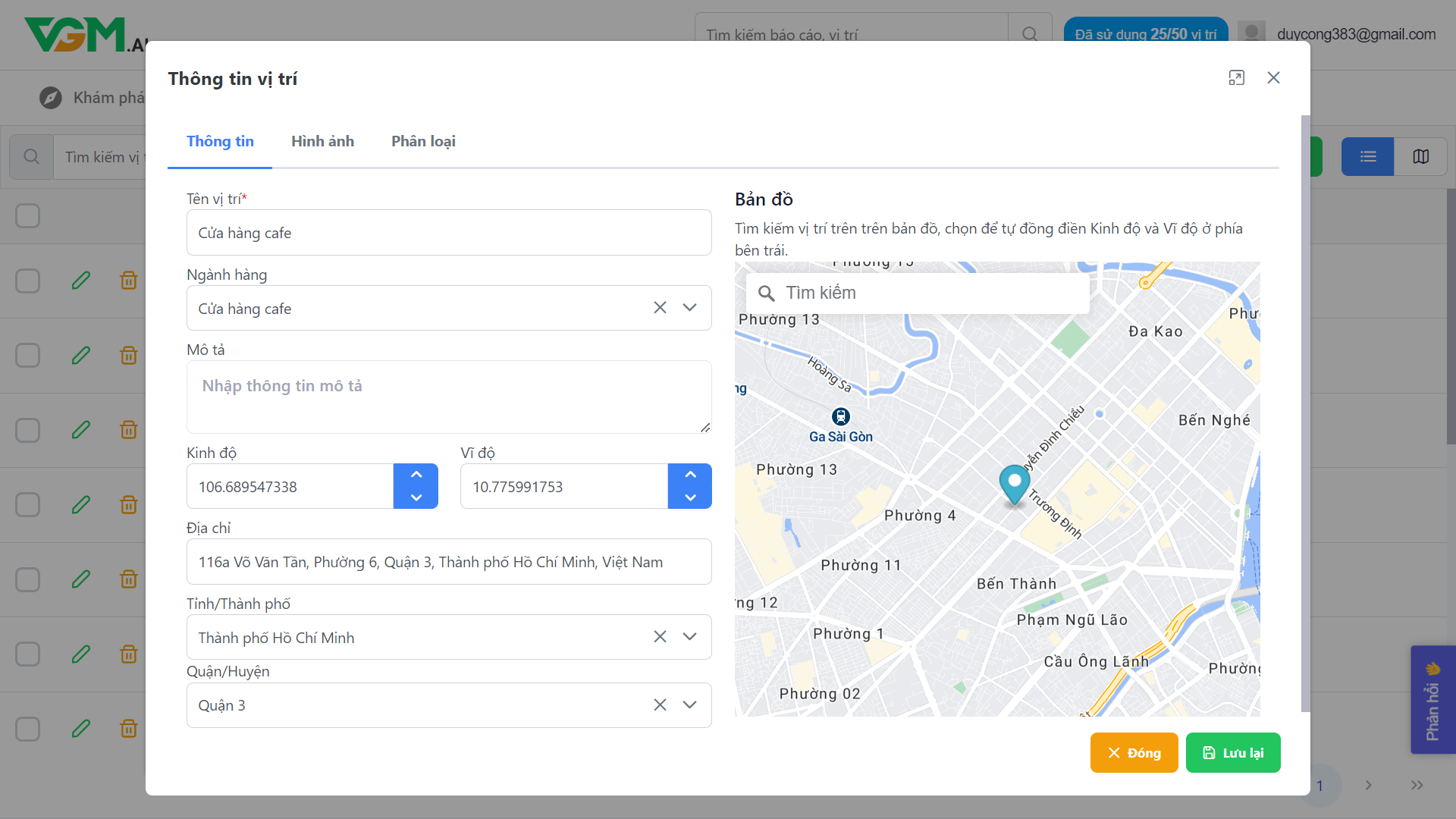This screenshot has width=1456, height=819.
Task: Click the expand dialog icon
Action: point(1236,78)
